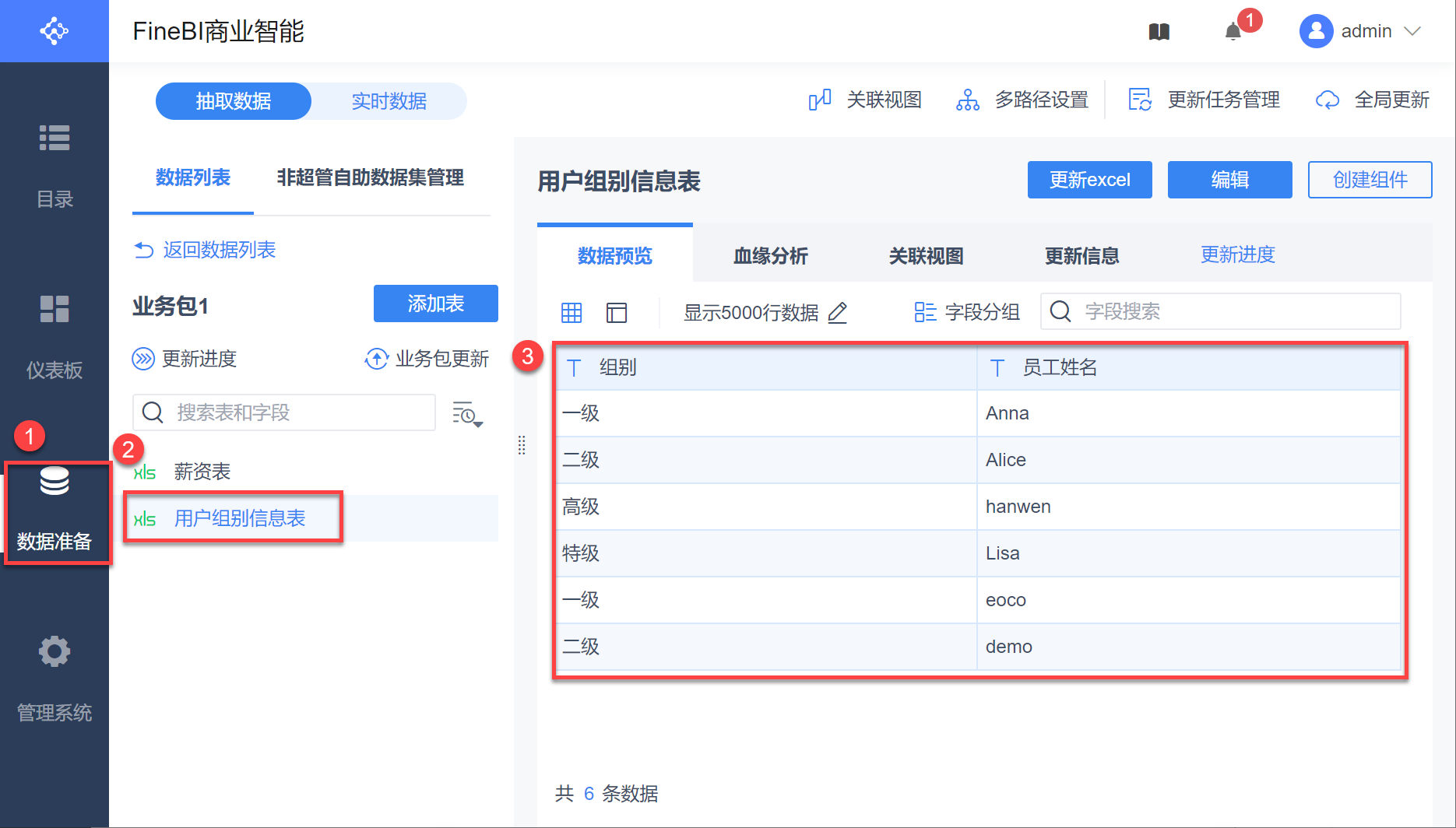Switch to 实时数据 mode
Screen dimensions: 1456x828
[389, 101]
